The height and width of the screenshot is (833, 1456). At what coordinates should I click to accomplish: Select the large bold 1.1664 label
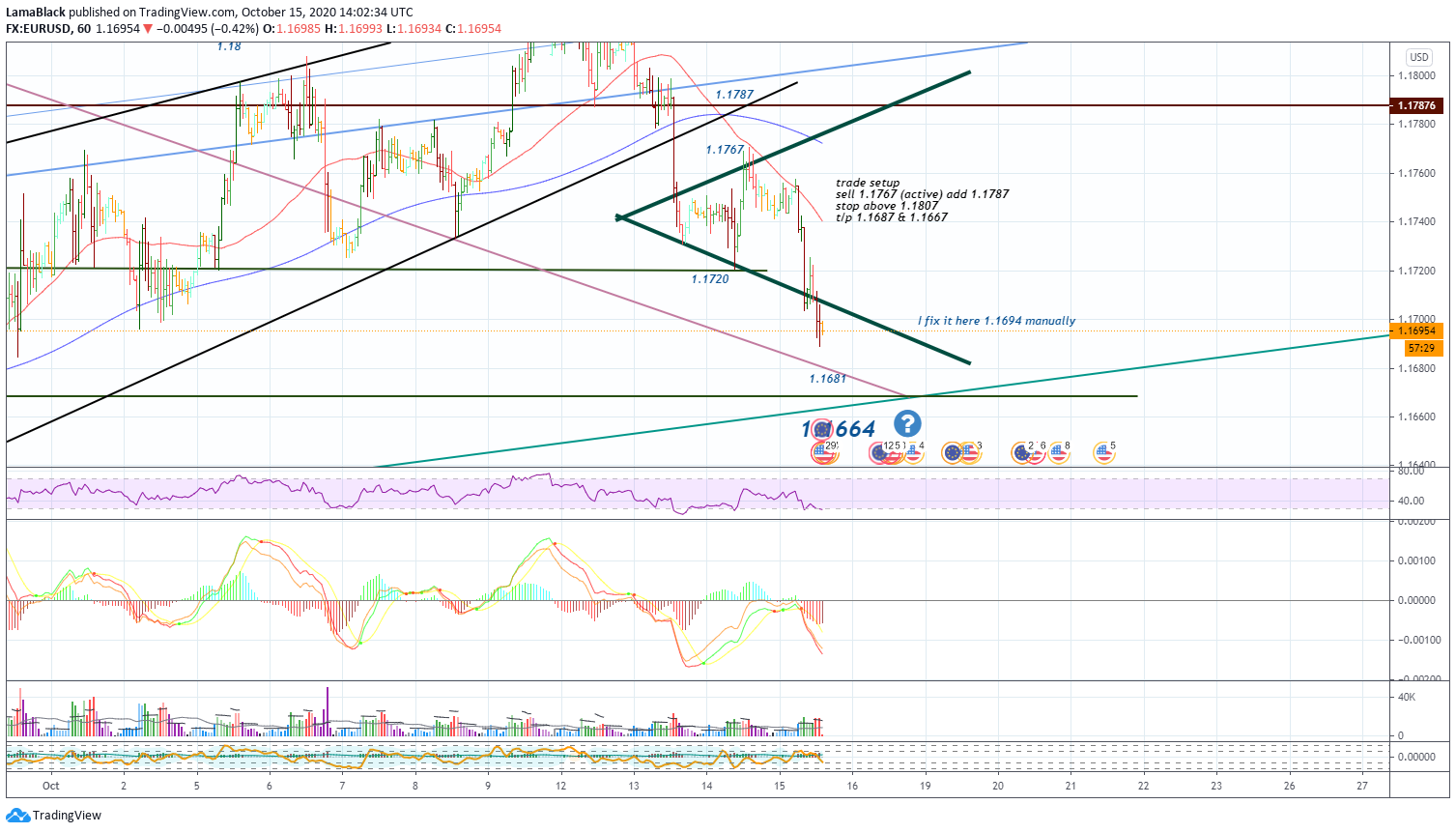point(839,429)
